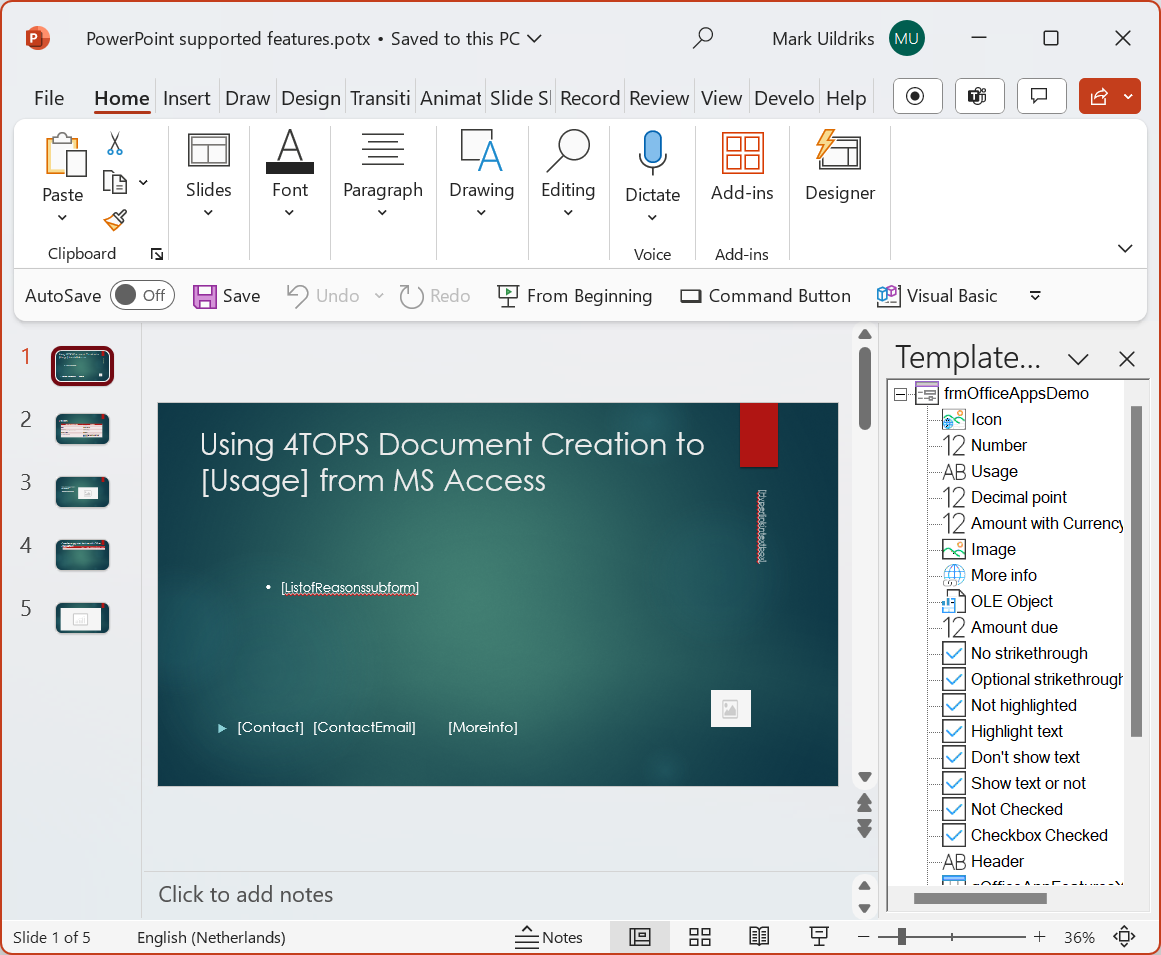
Task: Open the Font group dropdown
Action: (x=290, y=210)
